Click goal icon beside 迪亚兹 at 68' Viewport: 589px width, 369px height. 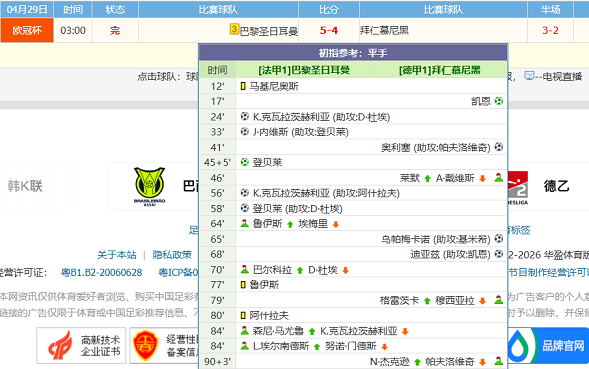coord(499,254)
